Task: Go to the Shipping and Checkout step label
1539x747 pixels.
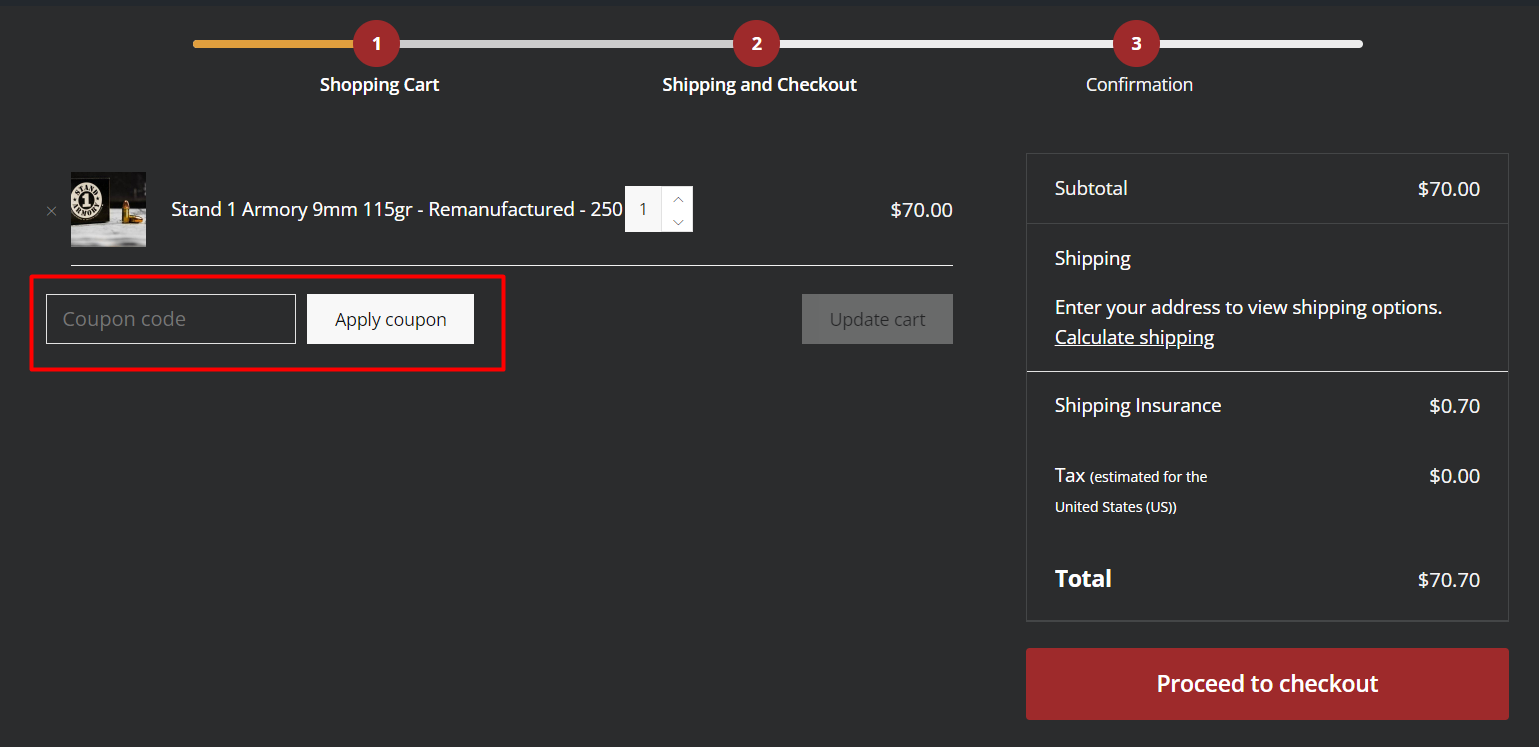Action: point(759,85)
